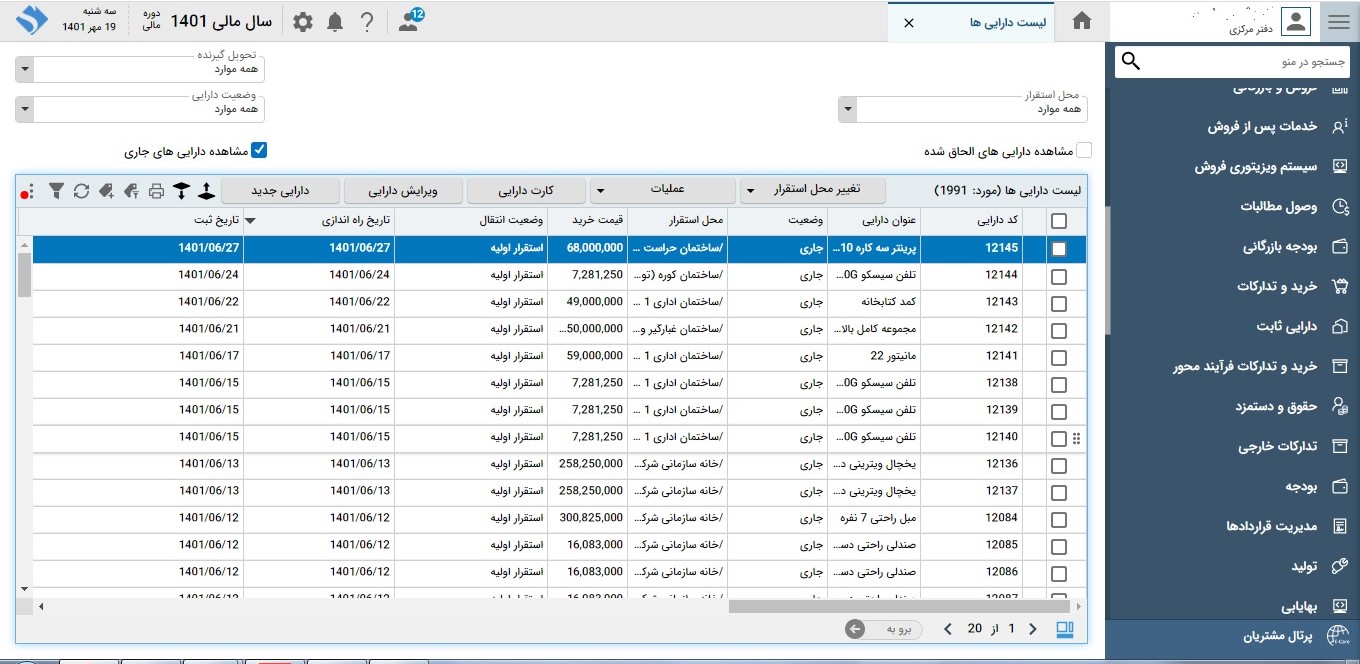This screenshot has height=664, width=1360.
Task: Open the hamburger main menu
Action: [x=1338, y=22]
